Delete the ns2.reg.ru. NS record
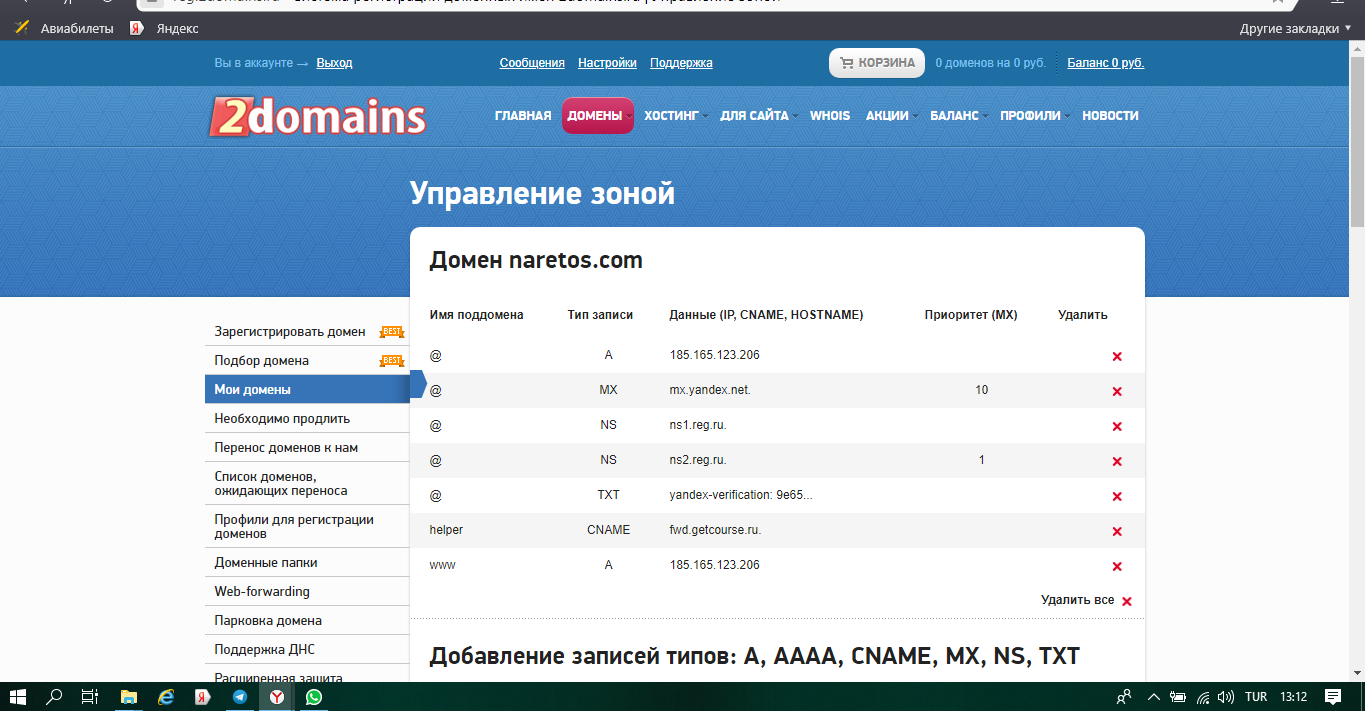 [1117, 462]
